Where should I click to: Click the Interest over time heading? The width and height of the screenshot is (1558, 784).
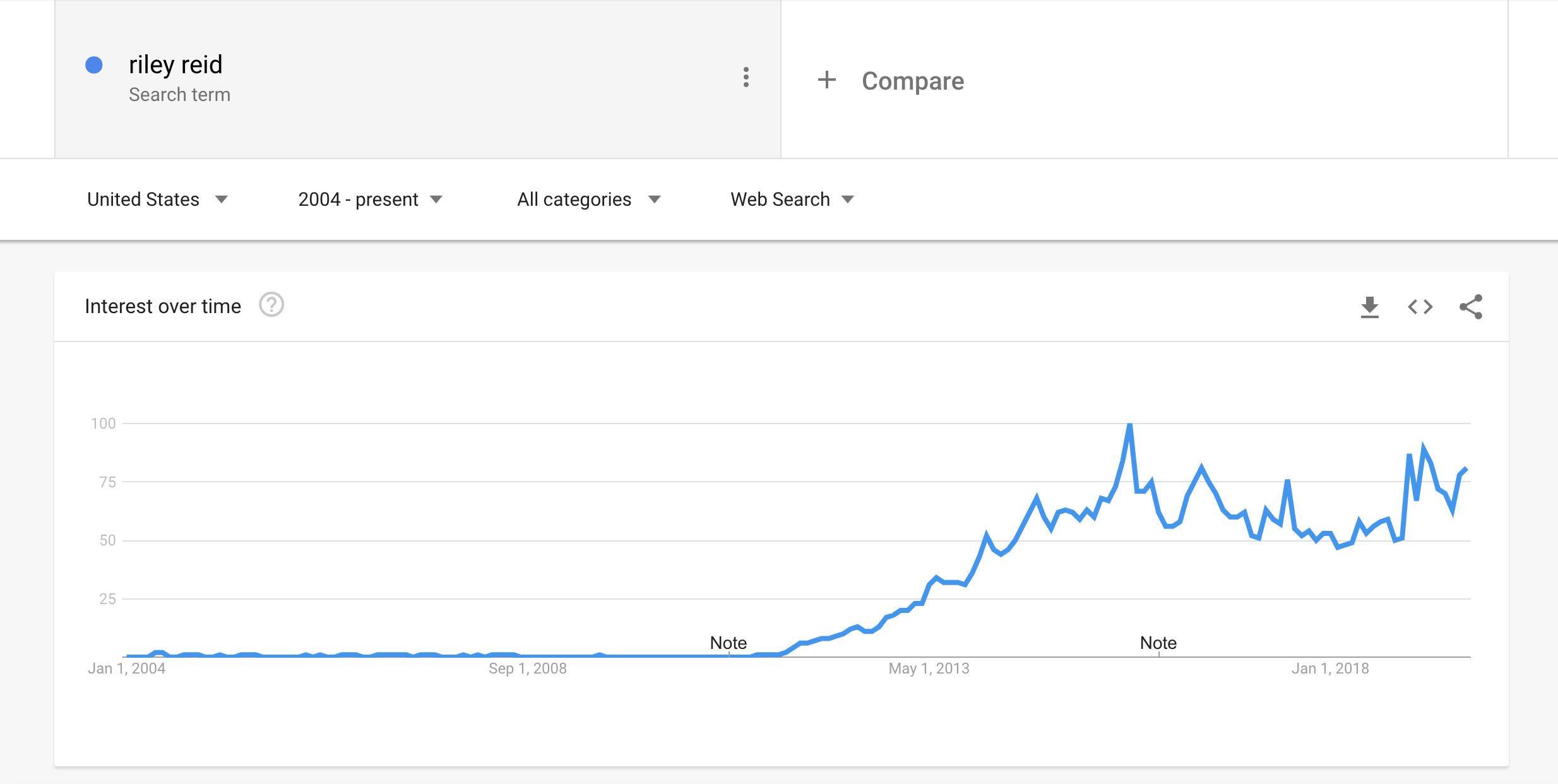[x=163, y=306]
